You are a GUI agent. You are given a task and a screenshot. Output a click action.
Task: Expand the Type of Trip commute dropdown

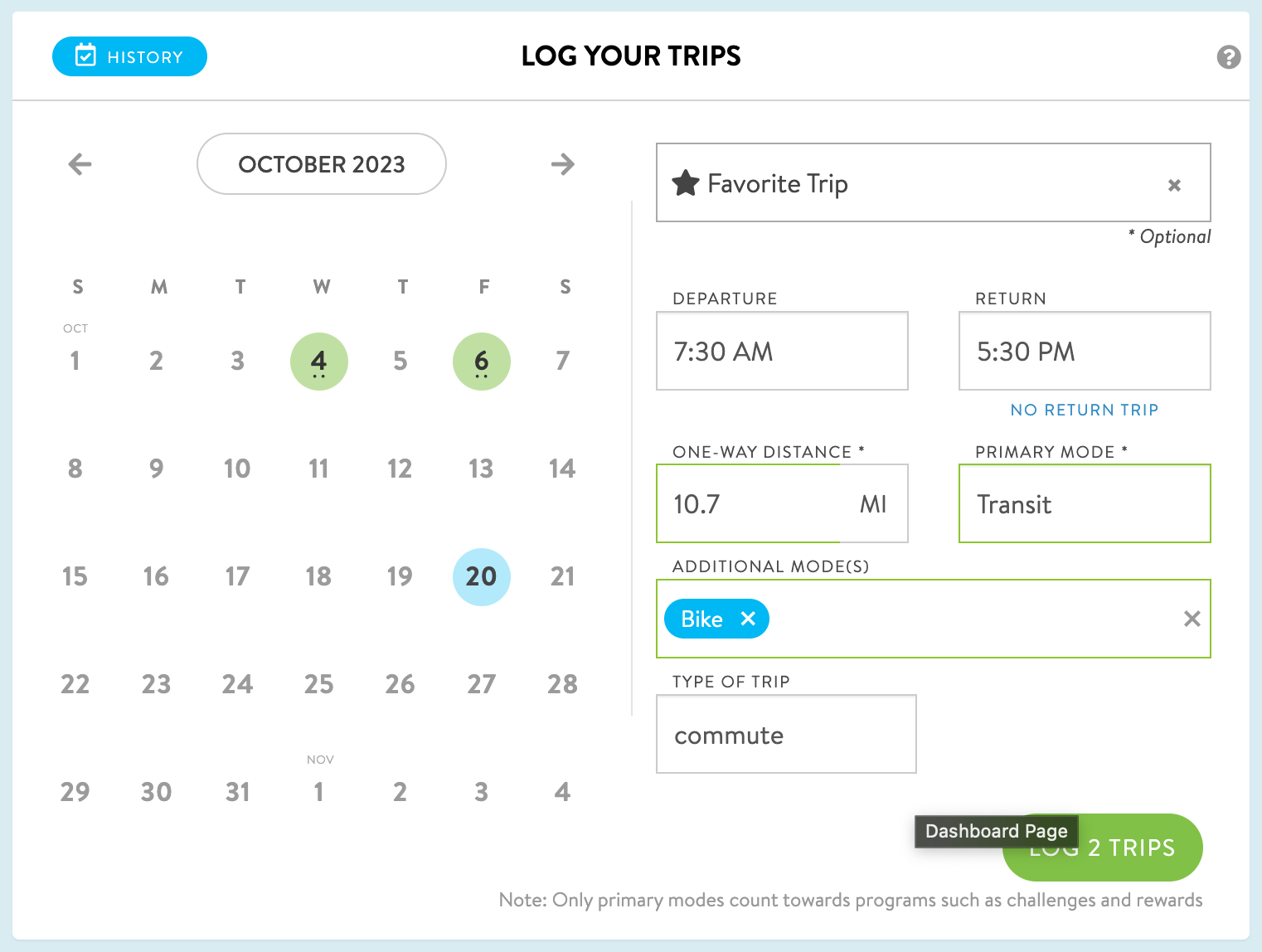point(786,734)
